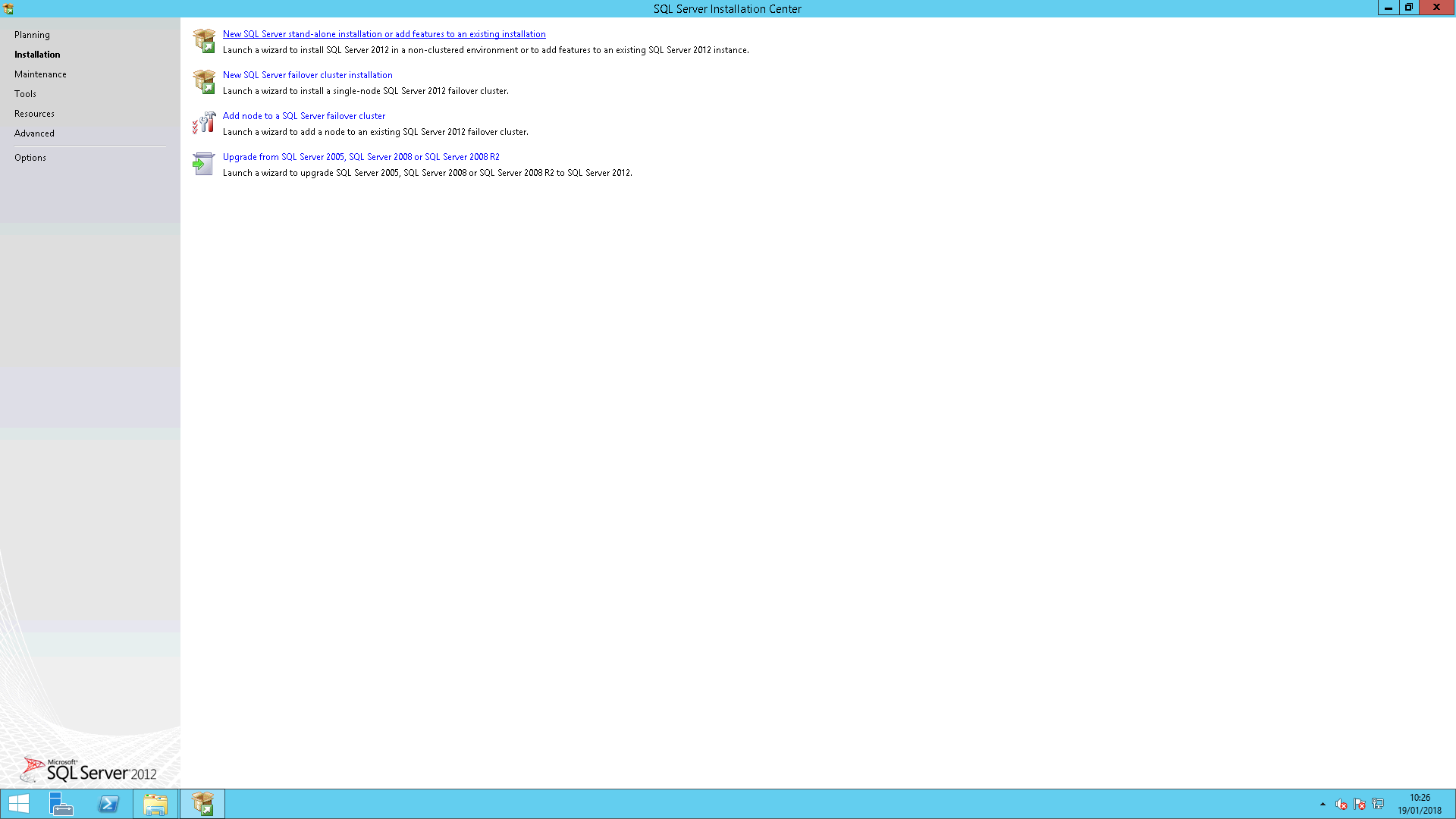
Task: Open the Tools section
Action: point(25,94)
